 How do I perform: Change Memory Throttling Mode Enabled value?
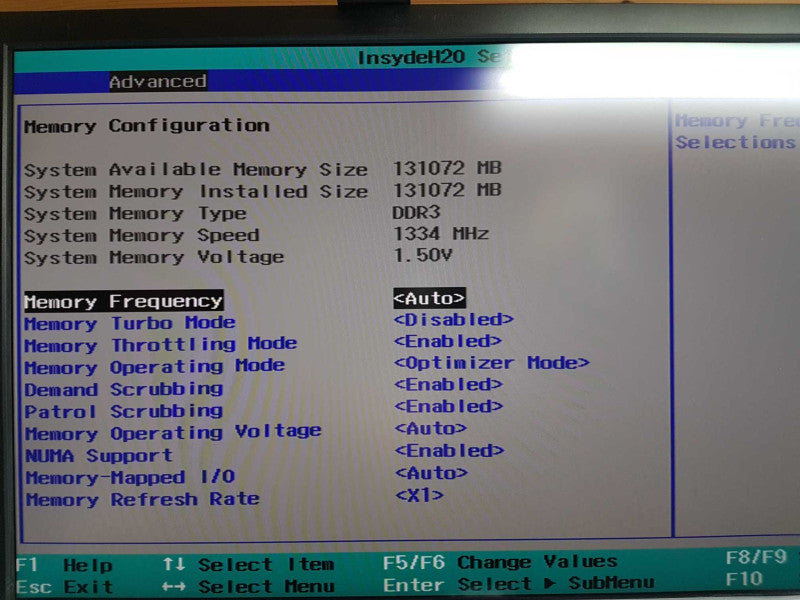(448, 341)
